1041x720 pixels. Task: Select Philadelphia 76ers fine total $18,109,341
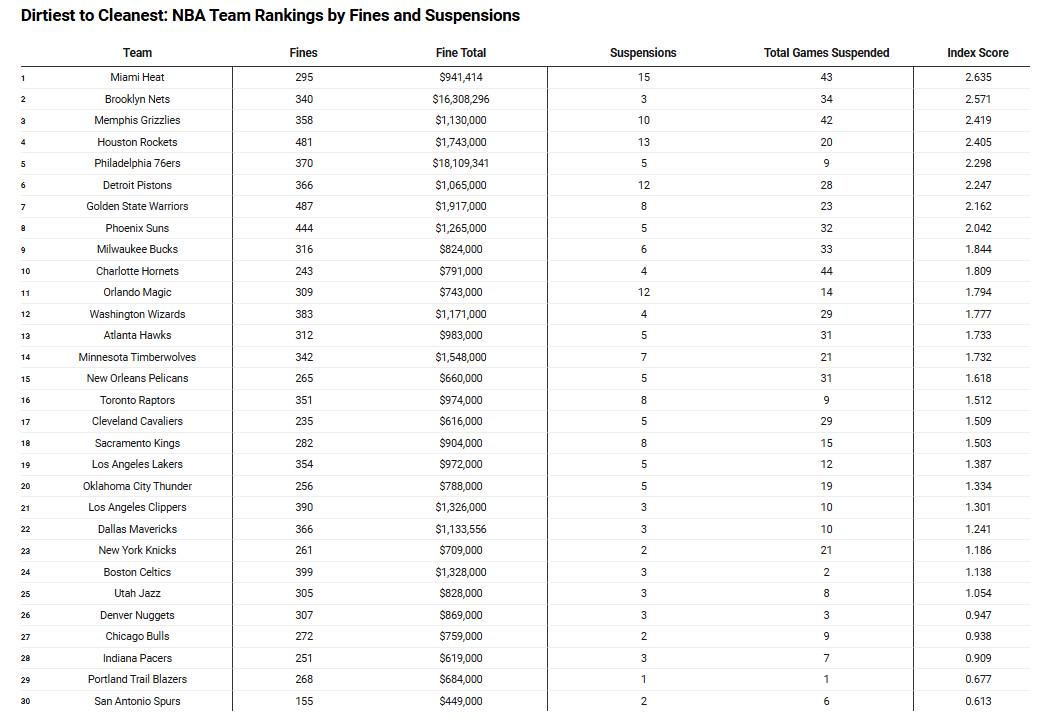(461, 163)
